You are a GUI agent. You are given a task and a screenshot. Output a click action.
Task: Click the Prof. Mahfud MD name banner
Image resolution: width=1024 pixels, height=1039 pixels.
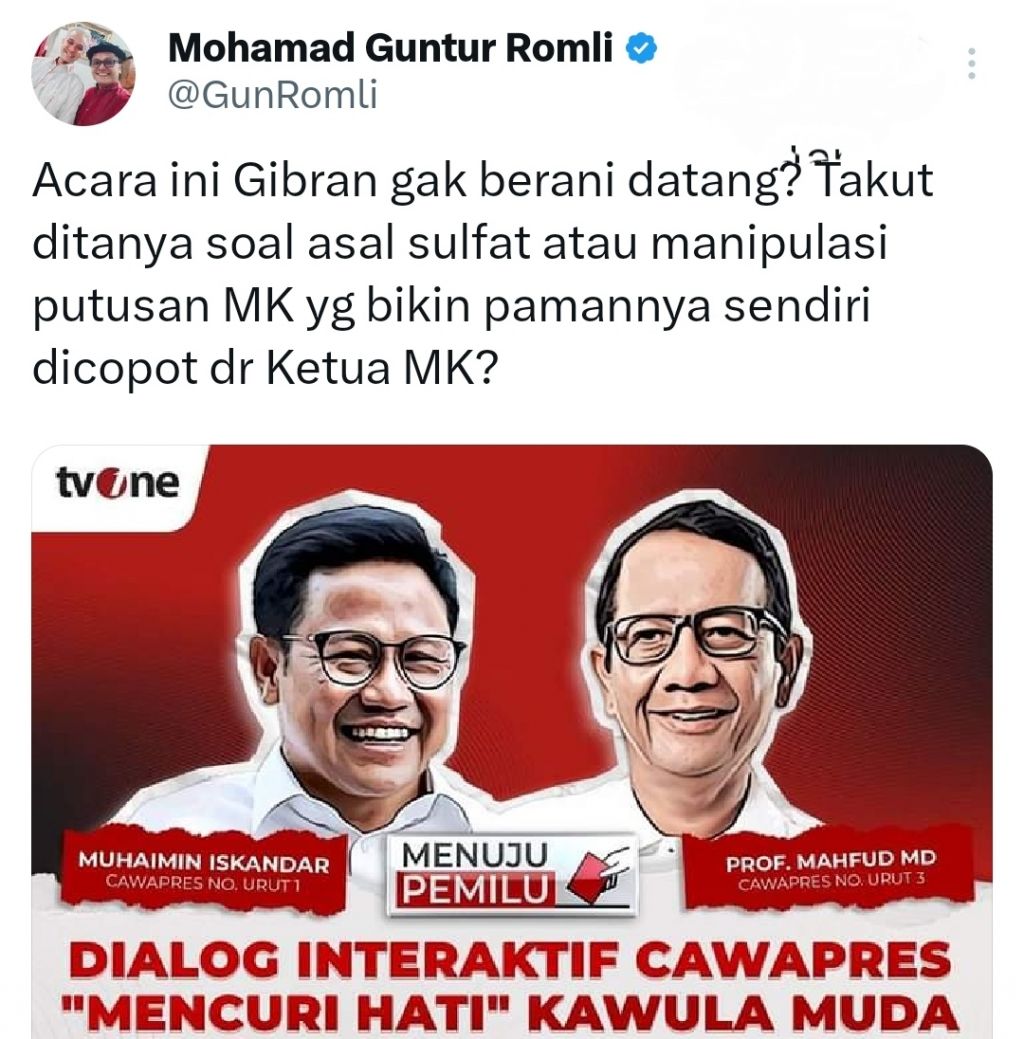(x=830, y=869)
